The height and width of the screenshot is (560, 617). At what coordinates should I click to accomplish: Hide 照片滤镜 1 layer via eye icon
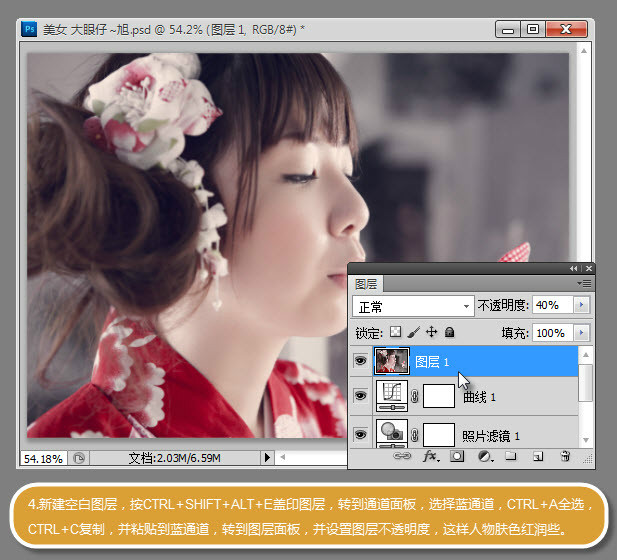[x=360, y=434]
